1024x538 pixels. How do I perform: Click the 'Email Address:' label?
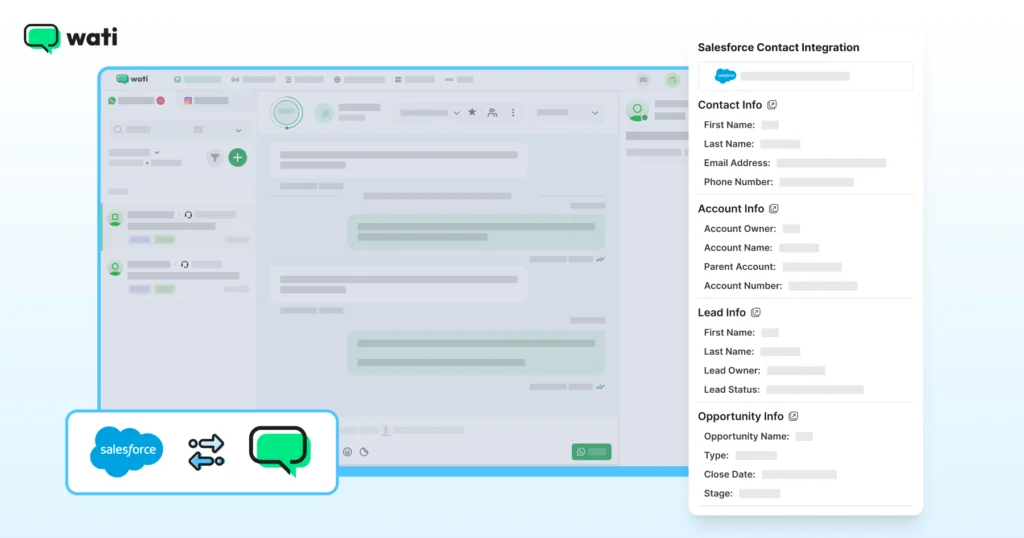737,163
